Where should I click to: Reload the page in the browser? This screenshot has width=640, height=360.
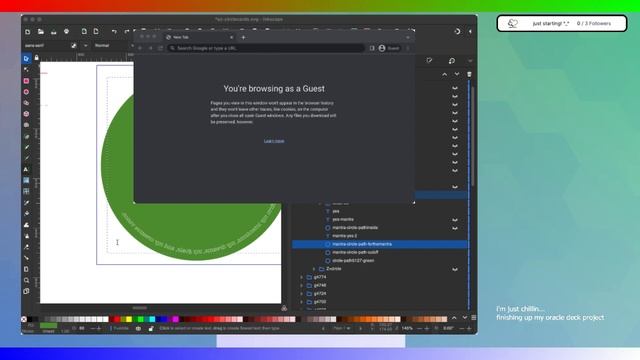pyautogui.click(x=160, y=48)
